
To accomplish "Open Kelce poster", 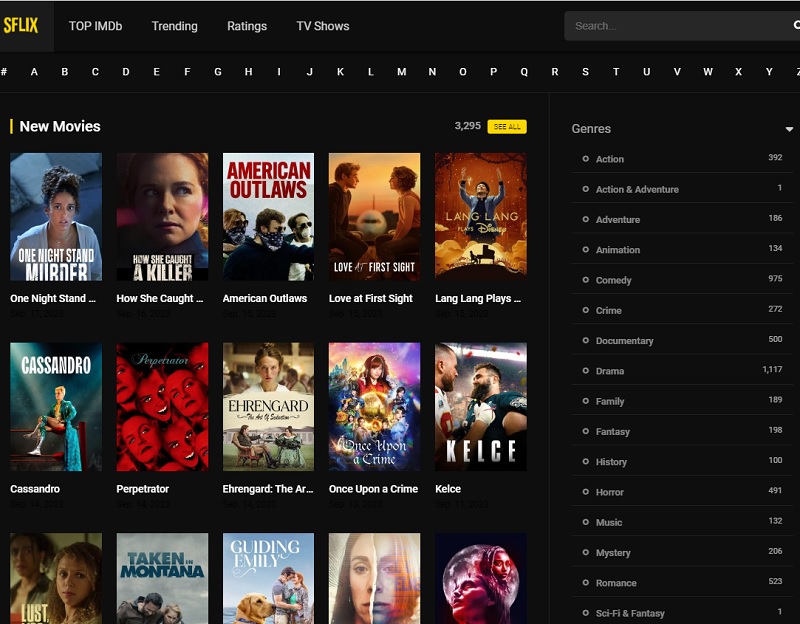I will pos(481,407).
